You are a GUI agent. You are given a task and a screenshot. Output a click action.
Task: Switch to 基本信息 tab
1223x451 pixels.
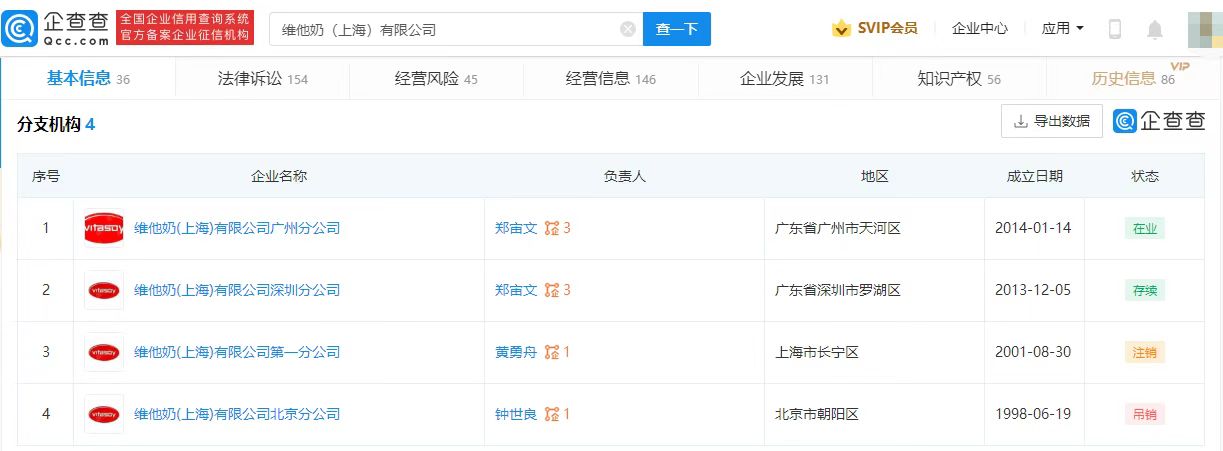88,78
